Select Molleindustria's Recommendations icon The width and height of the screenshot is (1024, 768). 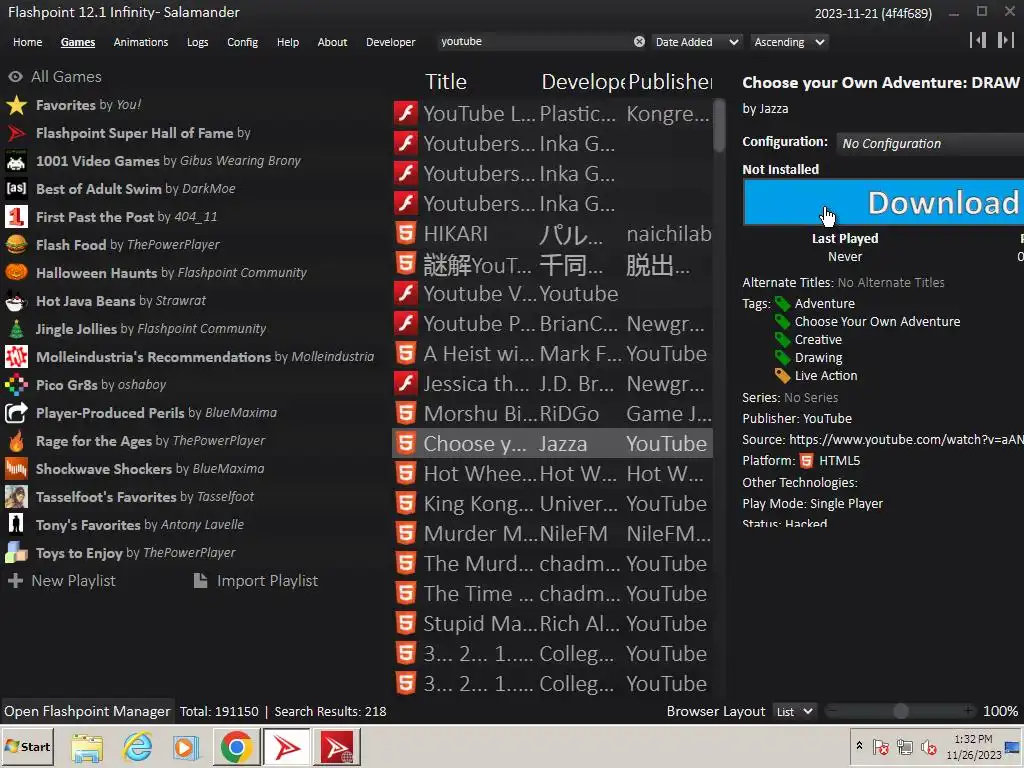[x=16, y=357]
